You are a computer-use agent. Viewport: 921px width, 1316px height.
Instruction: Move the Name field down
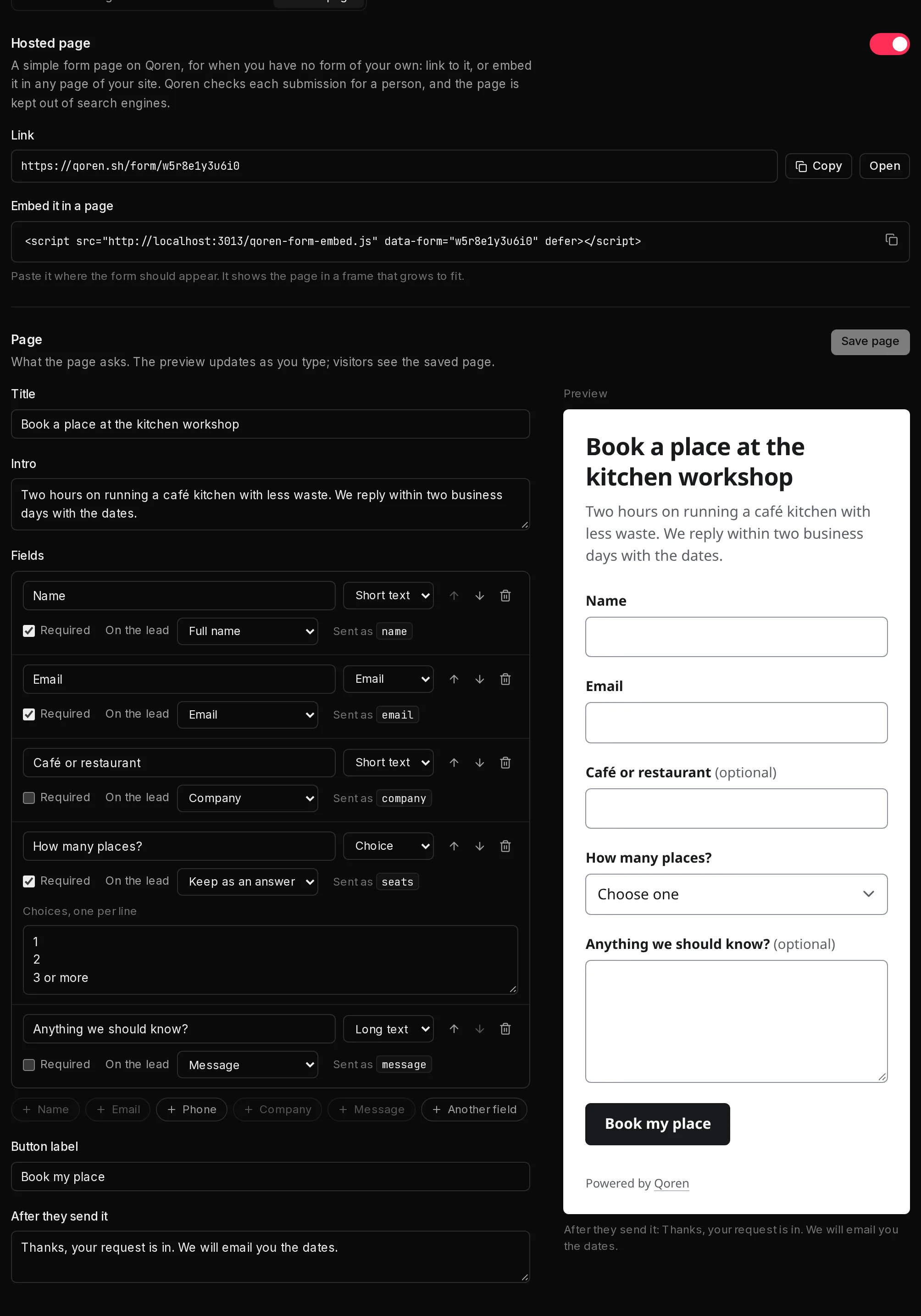tap(479, 596)
